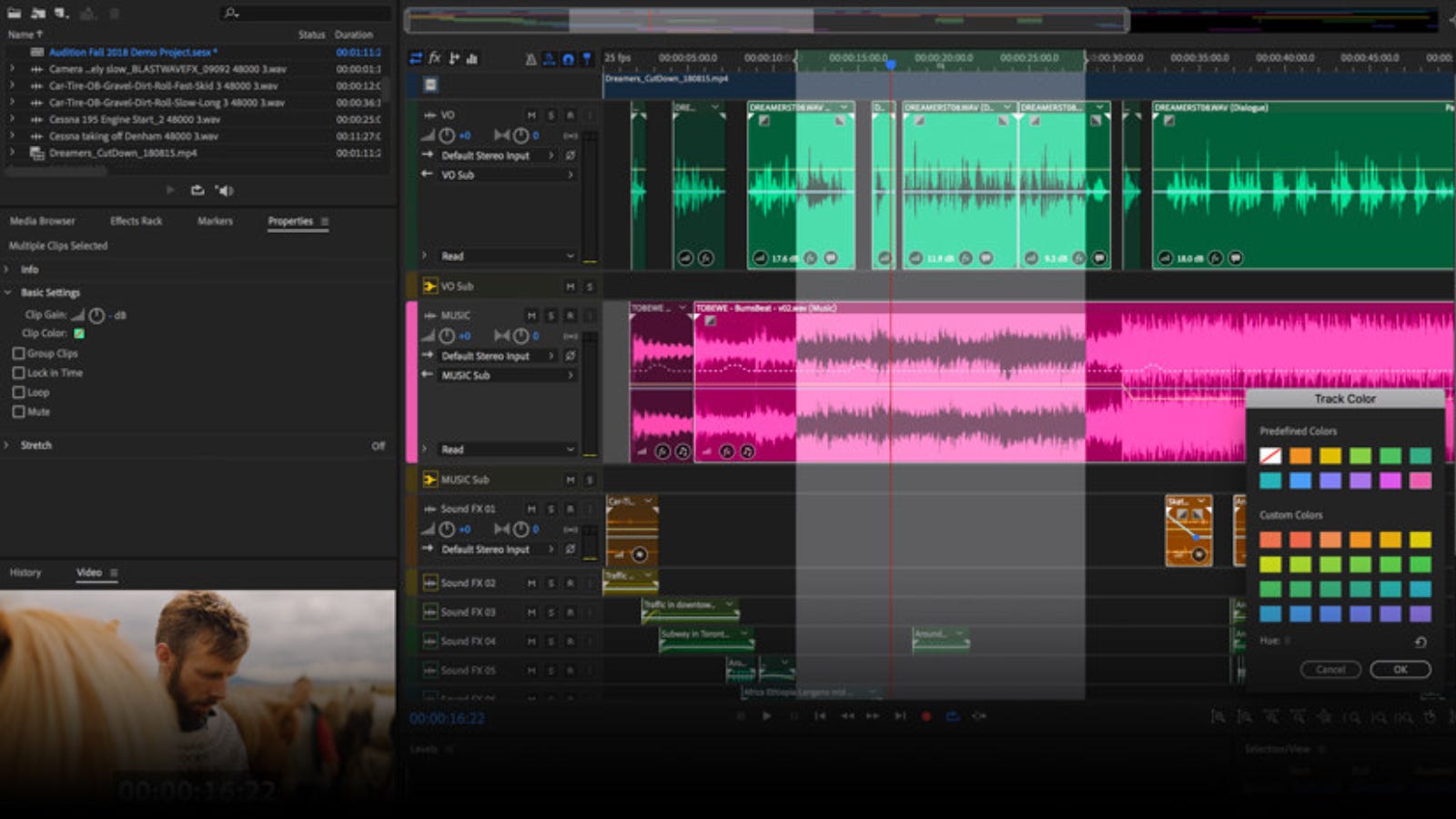Expand the Stretch section
Image resolution: width=1456 pixels, height=819 pixels.
pyautogui.click(x=7, y=445)
